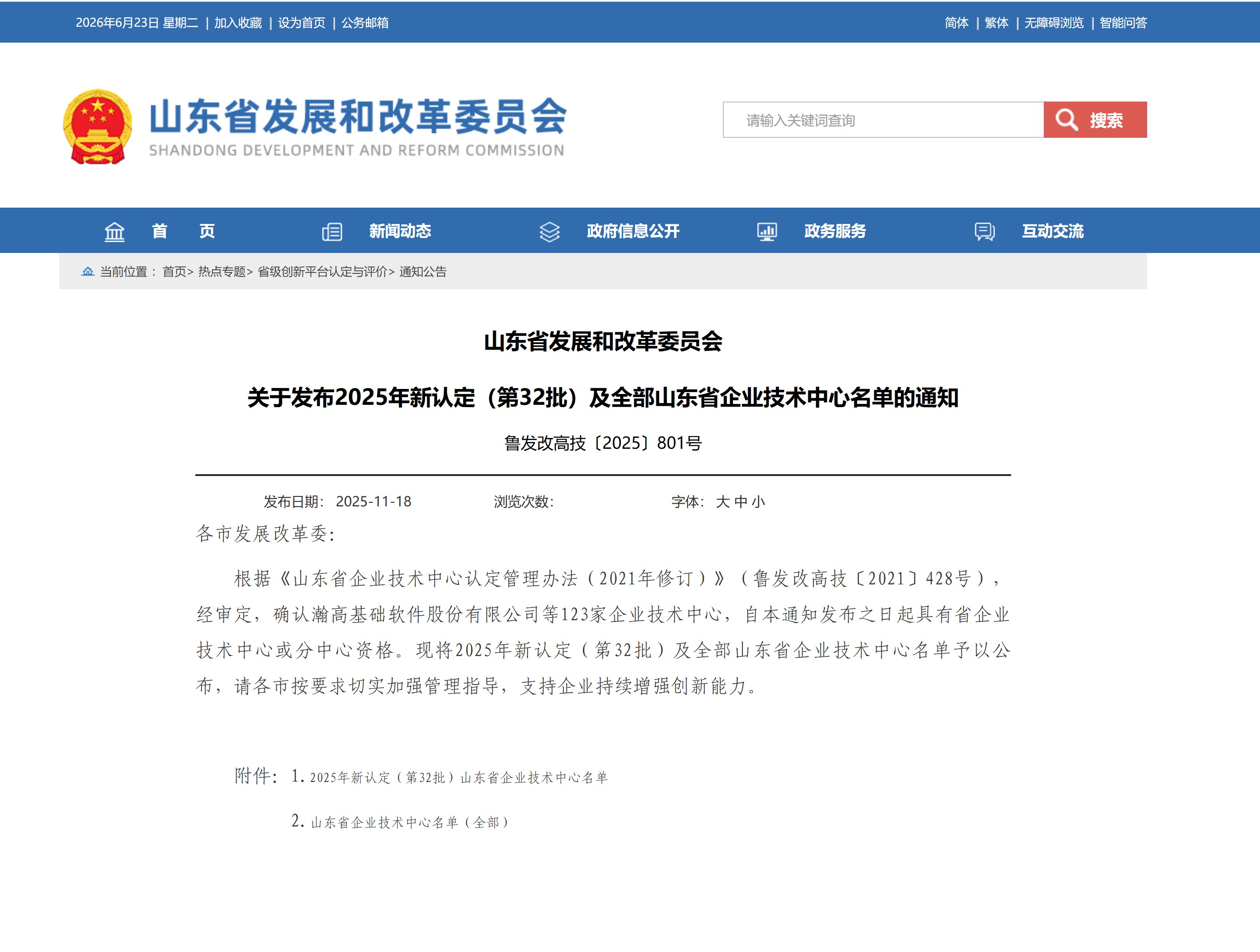Click 省级创新平台认定与评价 breadcrumb link
The height and width of the screenshot is (952, 1260).
[x=322, y=272]
